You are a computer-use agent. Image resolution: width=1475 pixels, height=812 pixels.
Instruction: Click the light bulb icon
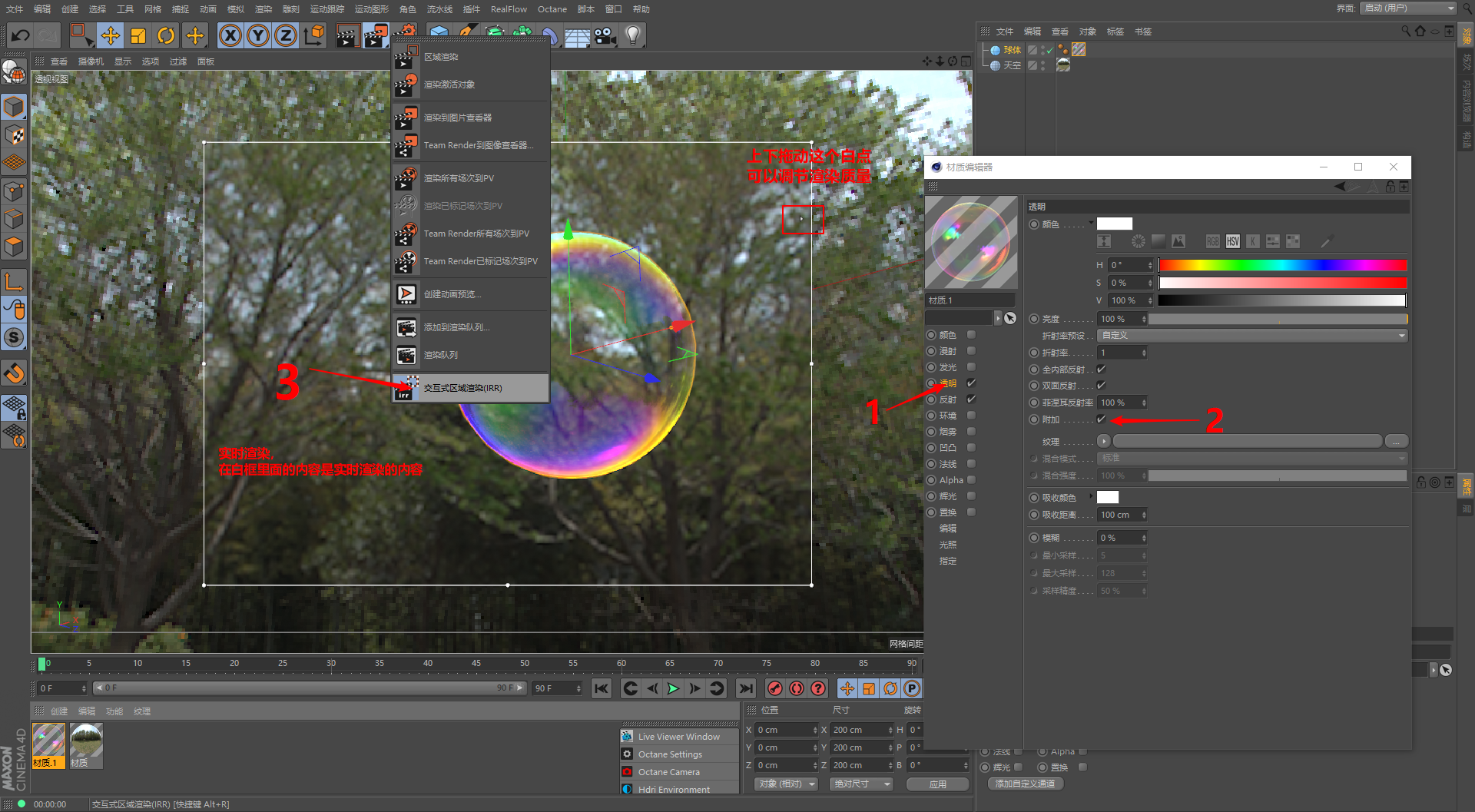pos(633,35)
